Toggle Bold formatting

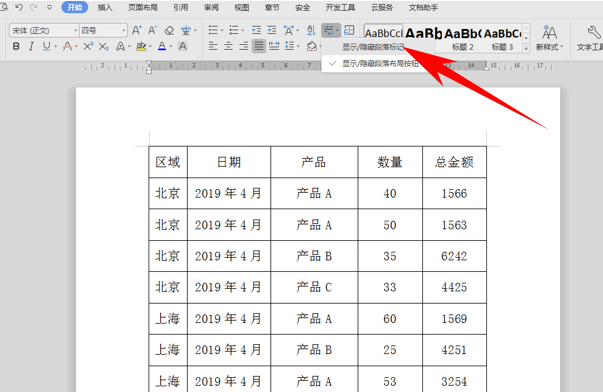tap(16, 47)
